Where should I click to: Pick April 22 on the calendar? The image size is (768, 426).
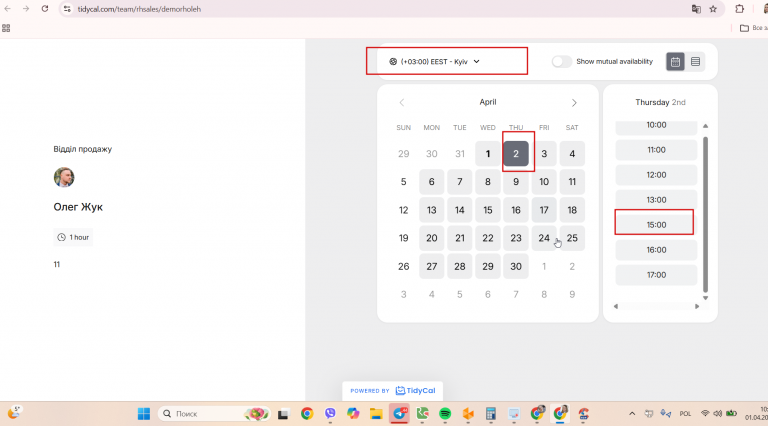point(487,238)
